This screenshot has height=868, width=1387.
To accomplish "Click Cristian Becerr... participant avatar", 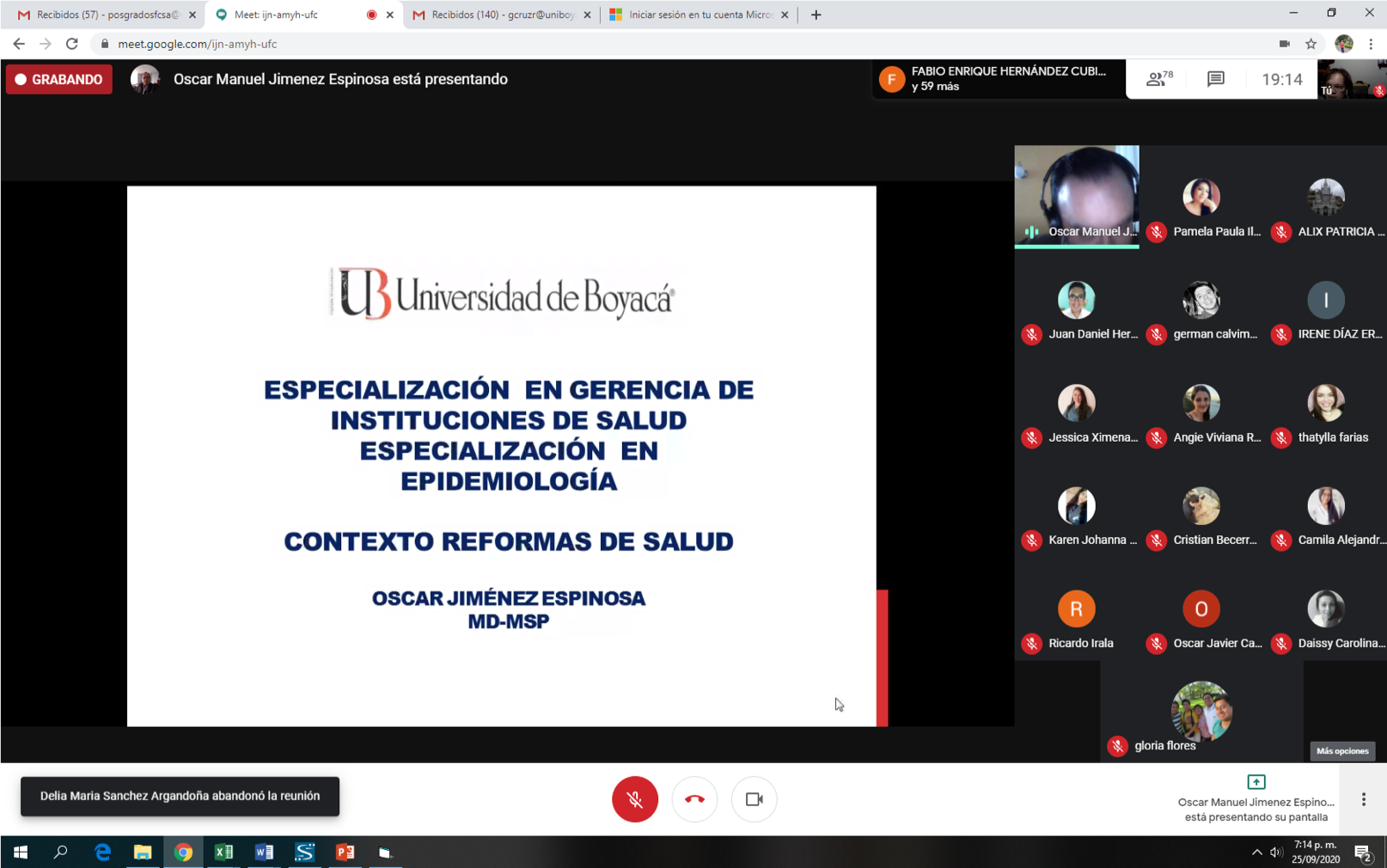I will 1201,506.
